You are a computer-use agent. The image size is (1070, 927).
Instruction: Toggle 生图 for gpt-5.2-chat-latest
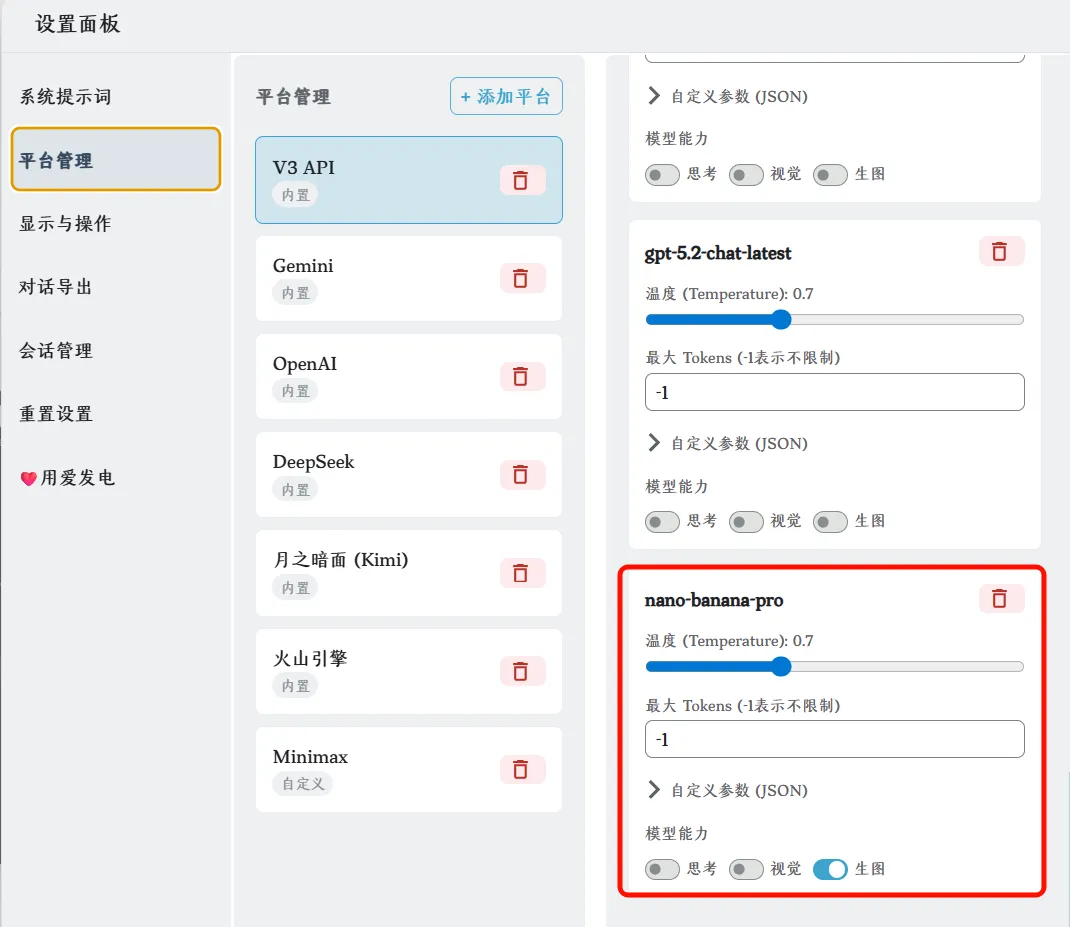pyautogui.click(x=830, y=522)
